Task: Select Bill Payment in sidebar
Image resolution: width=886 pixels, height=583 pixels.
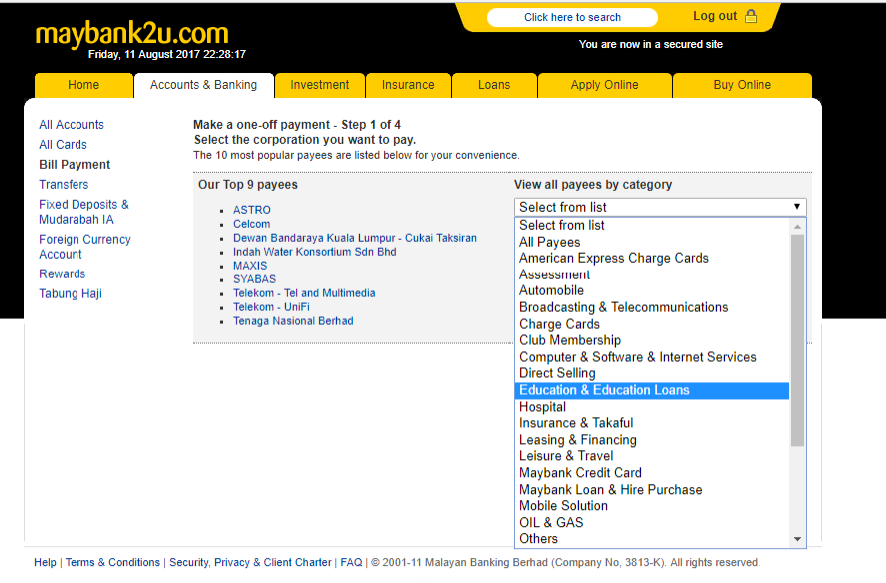Action: [75, 164]
